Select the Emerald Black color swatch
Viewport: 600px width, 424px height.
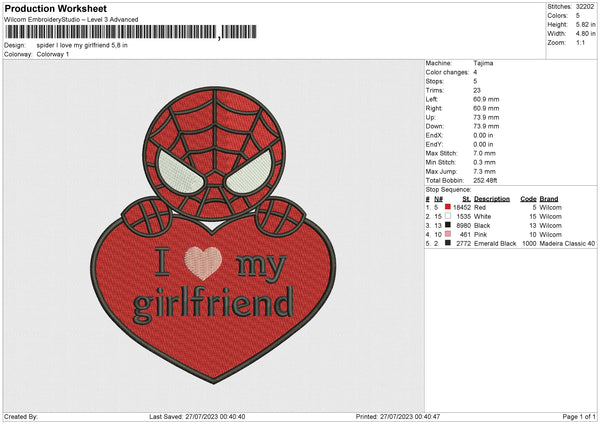tap(448, 243)
